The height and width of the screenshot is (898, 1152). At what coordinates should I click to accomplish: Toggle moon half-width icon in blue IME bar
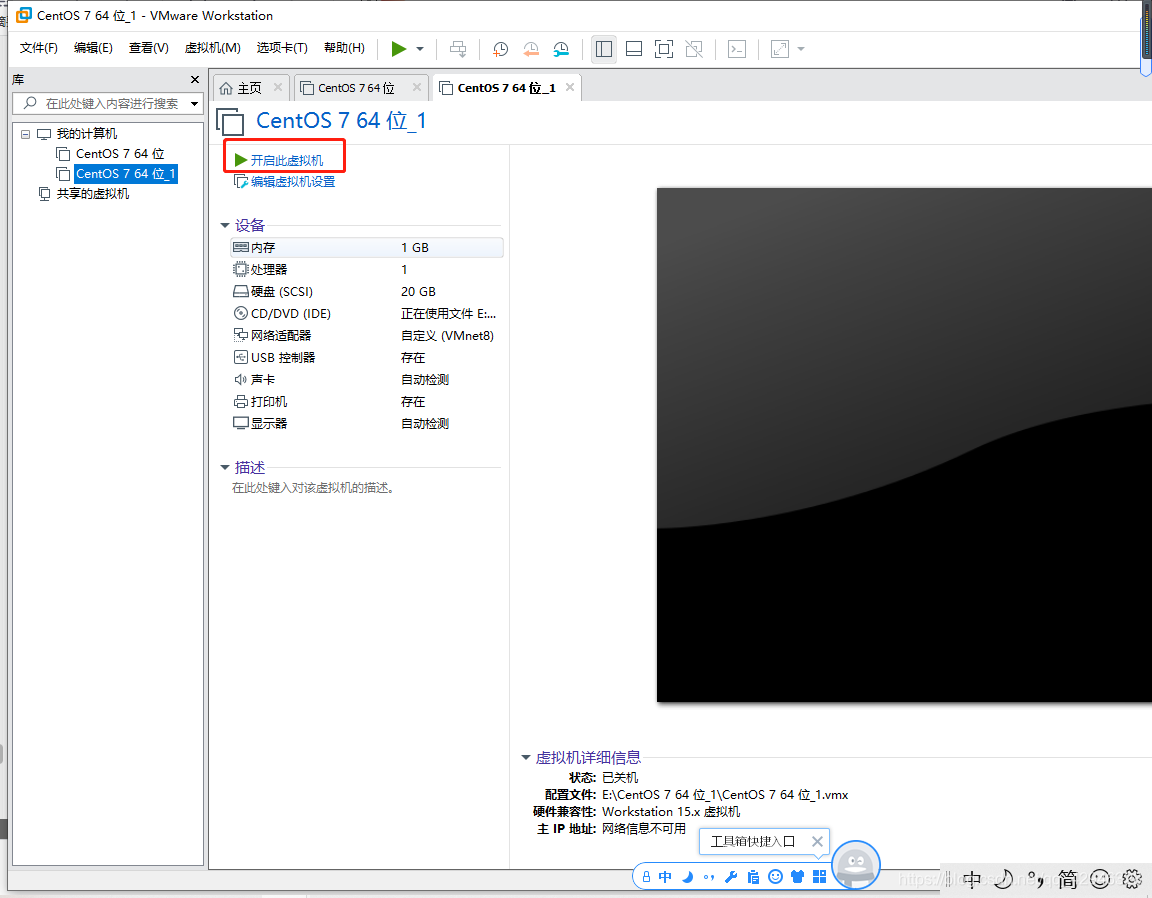(x=688, y=877)
